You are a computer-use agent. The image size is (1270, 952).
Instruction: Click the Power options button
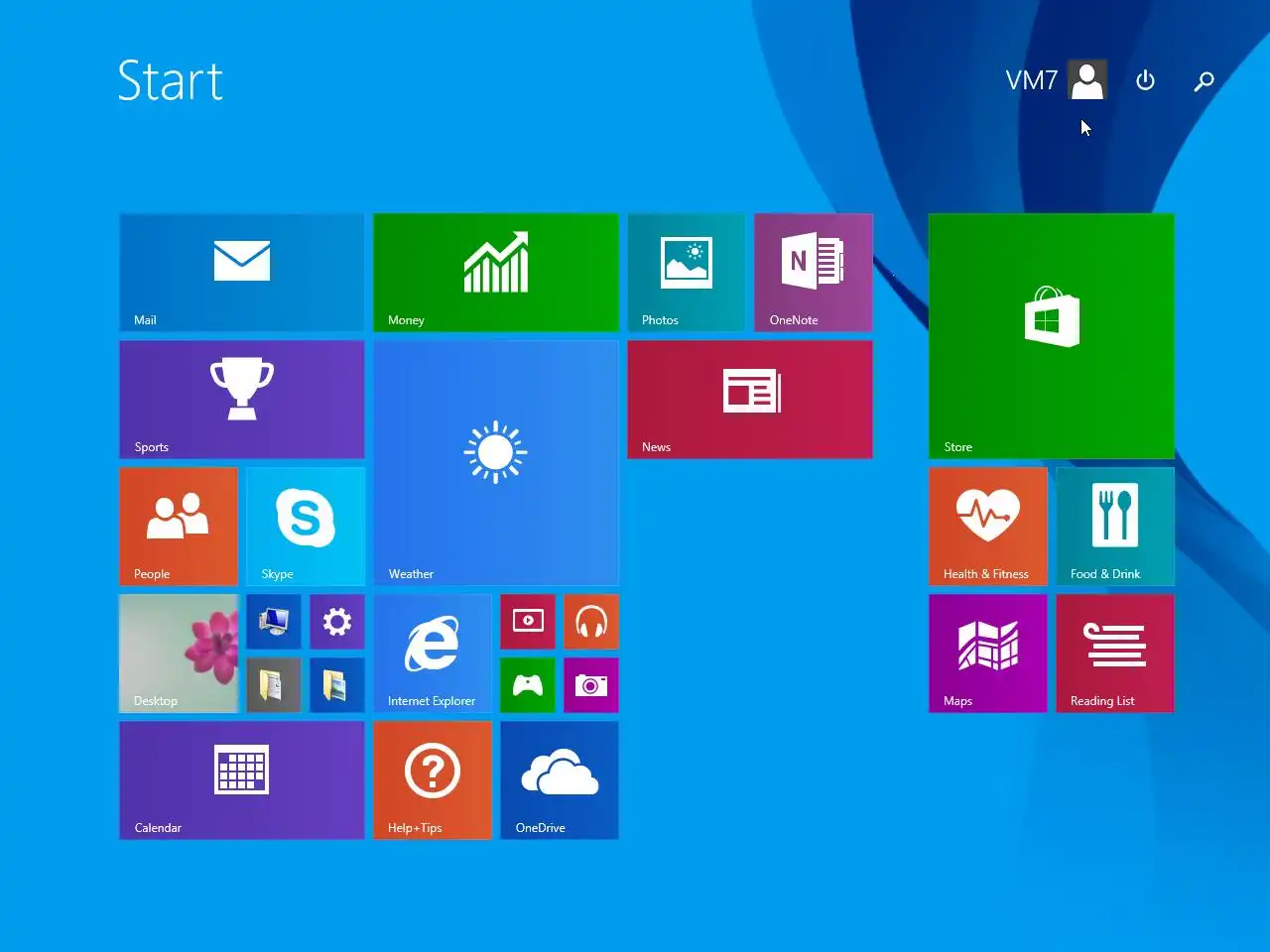1145,80
